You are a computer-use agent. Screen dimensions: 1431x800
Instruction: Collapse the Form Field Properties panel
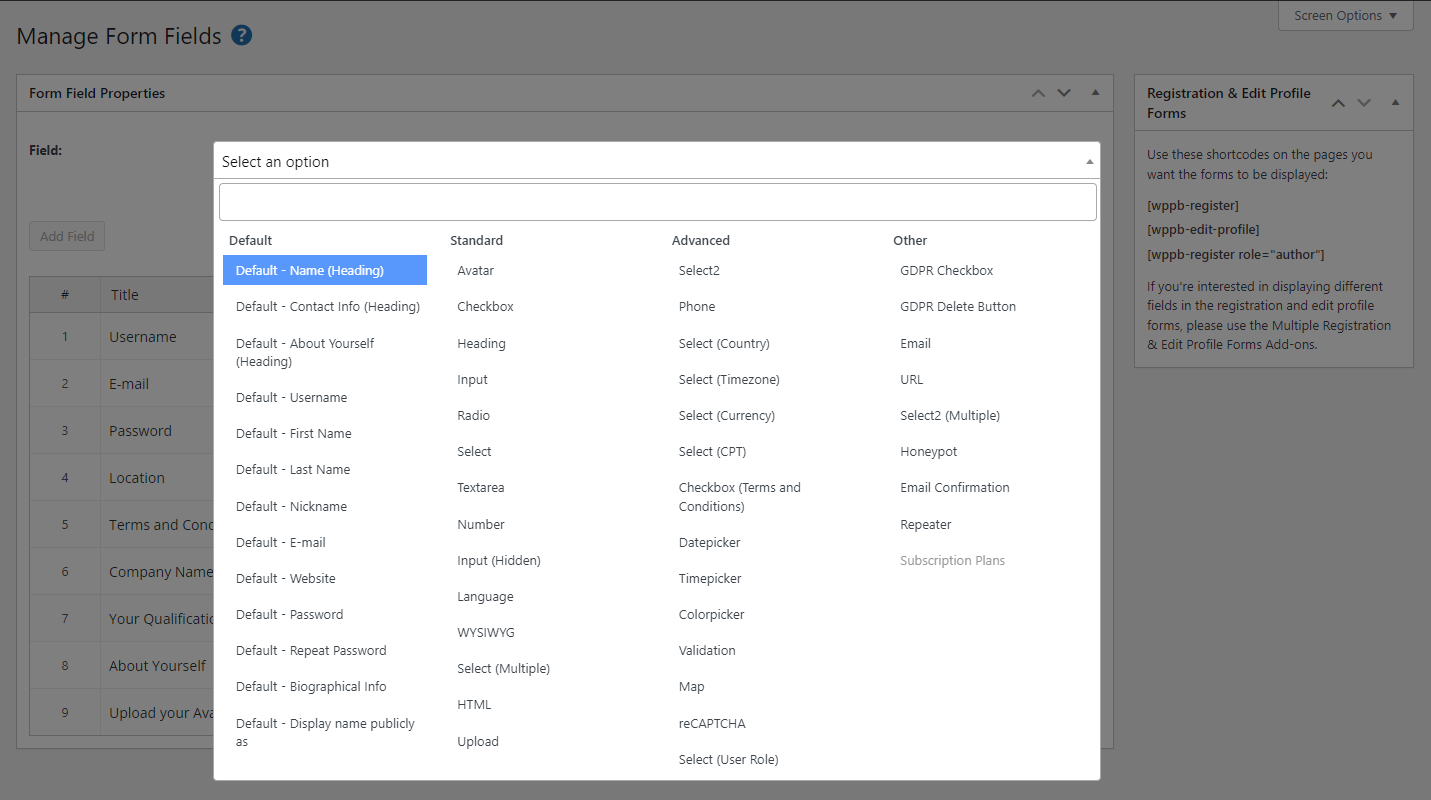1095,93
